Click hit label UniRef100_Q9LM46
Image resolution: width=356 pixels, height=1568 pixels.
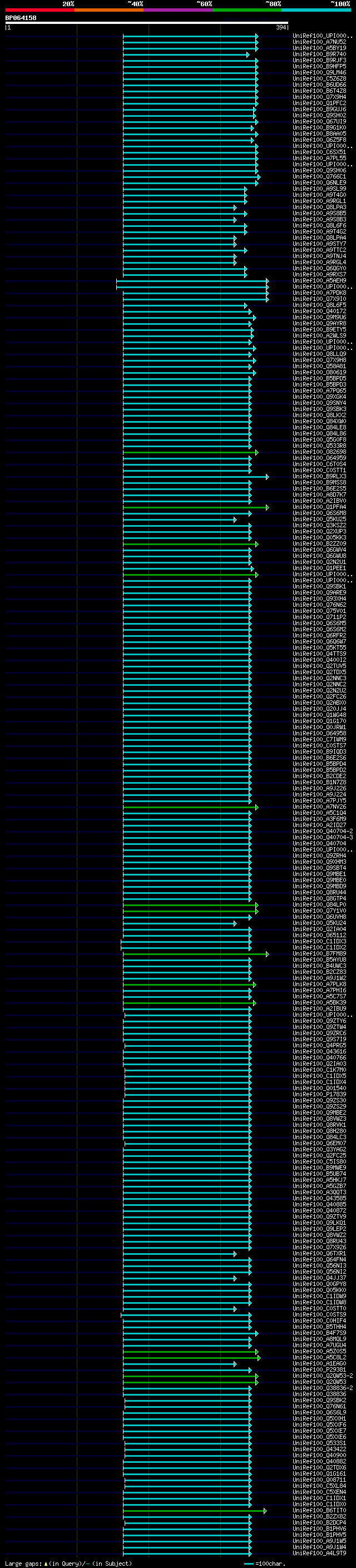[x=319, y=72]
